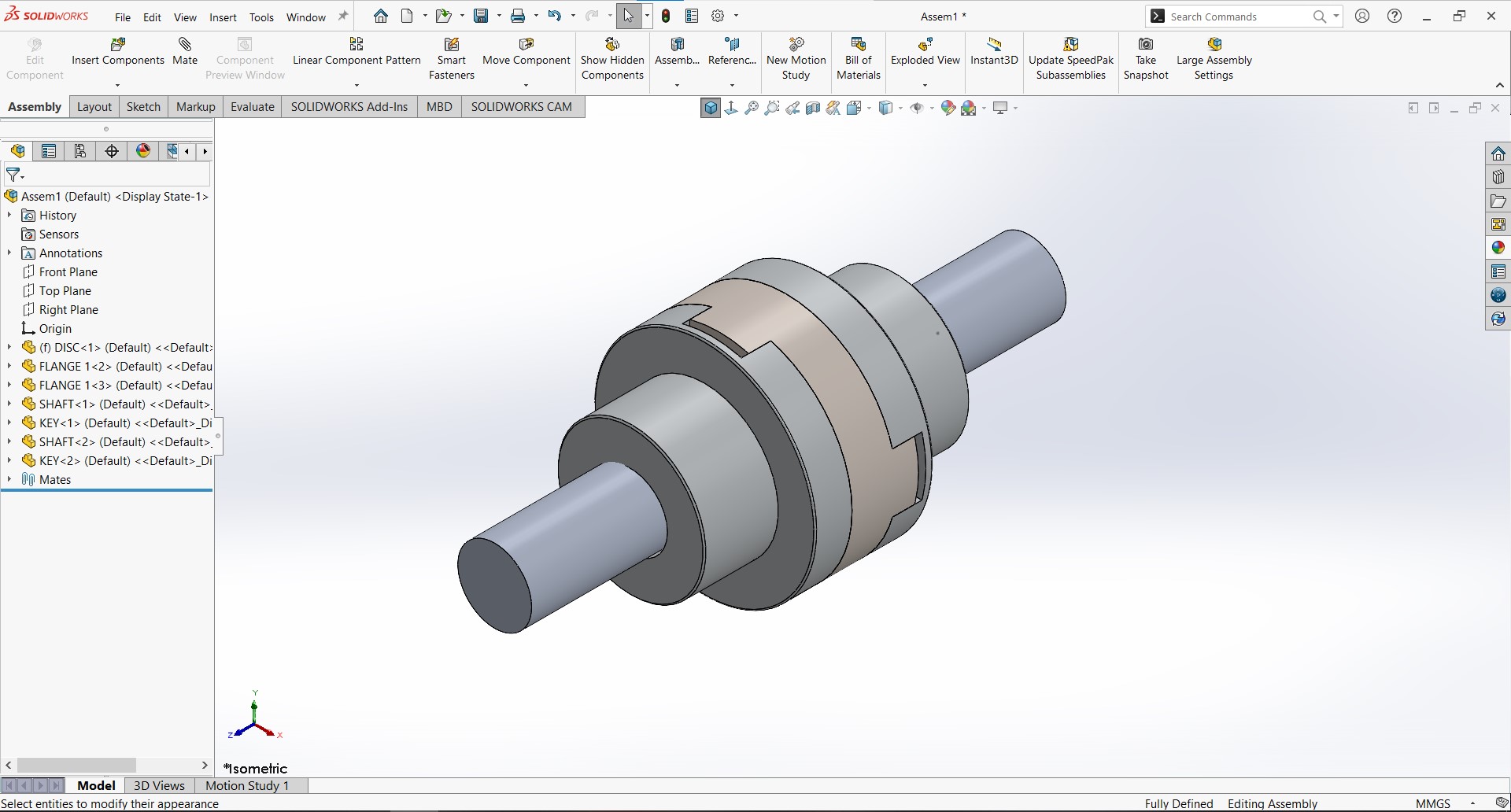Take a Snapshot of the assembly
Image resolution: width=1511 pixels, height=812 pixels.
click(x=1146, y=59)
